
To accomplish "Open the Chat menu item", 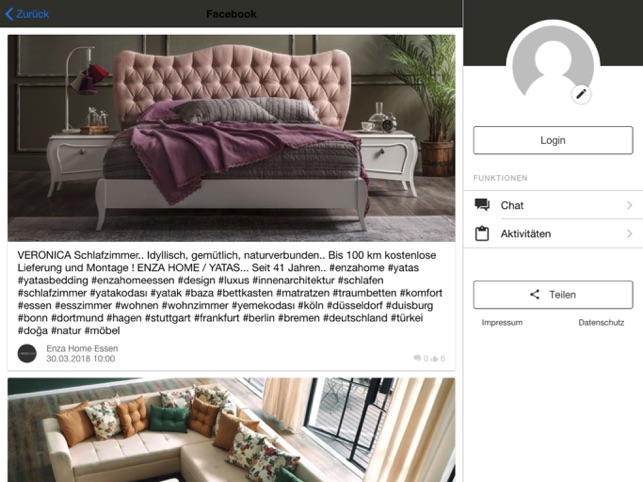I will tap(553, 205).
